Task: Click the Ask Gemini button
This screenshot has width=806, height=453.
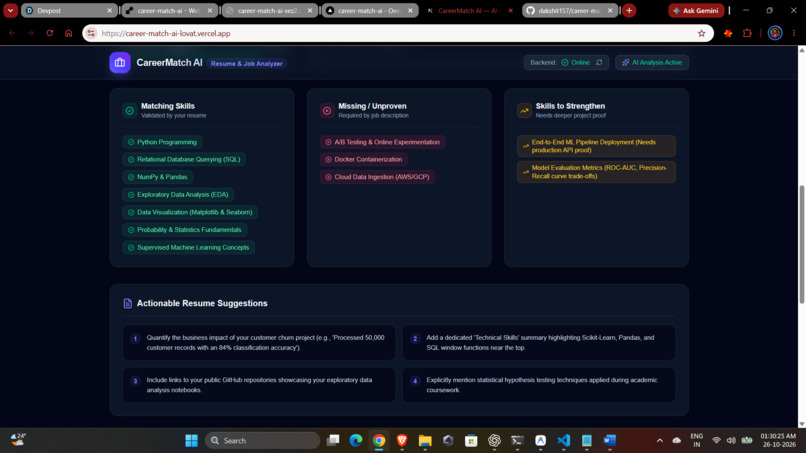Action: [x=697, y=10]
